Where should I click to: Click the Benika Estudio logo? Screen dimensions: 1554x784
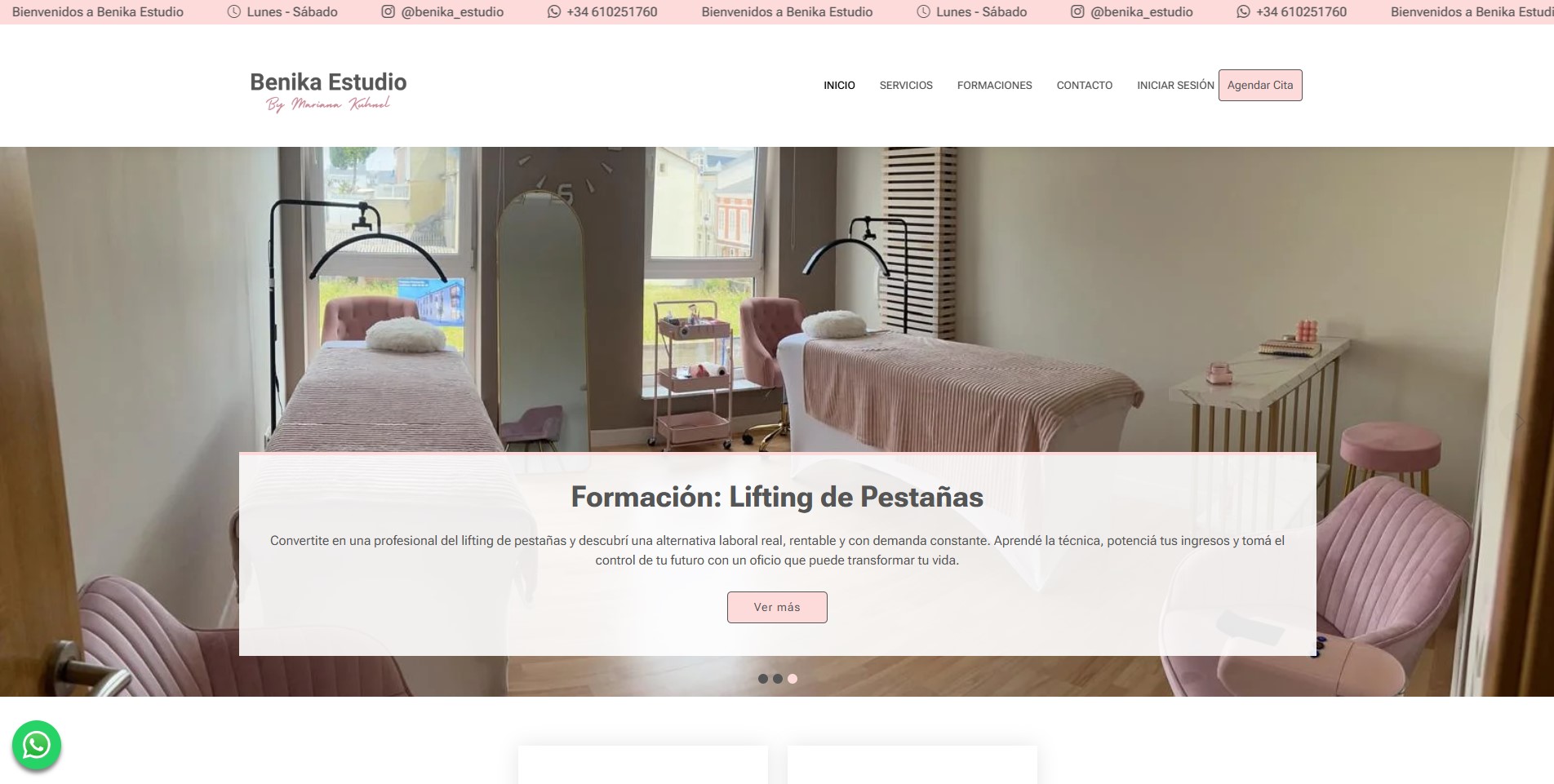[328, 91]
